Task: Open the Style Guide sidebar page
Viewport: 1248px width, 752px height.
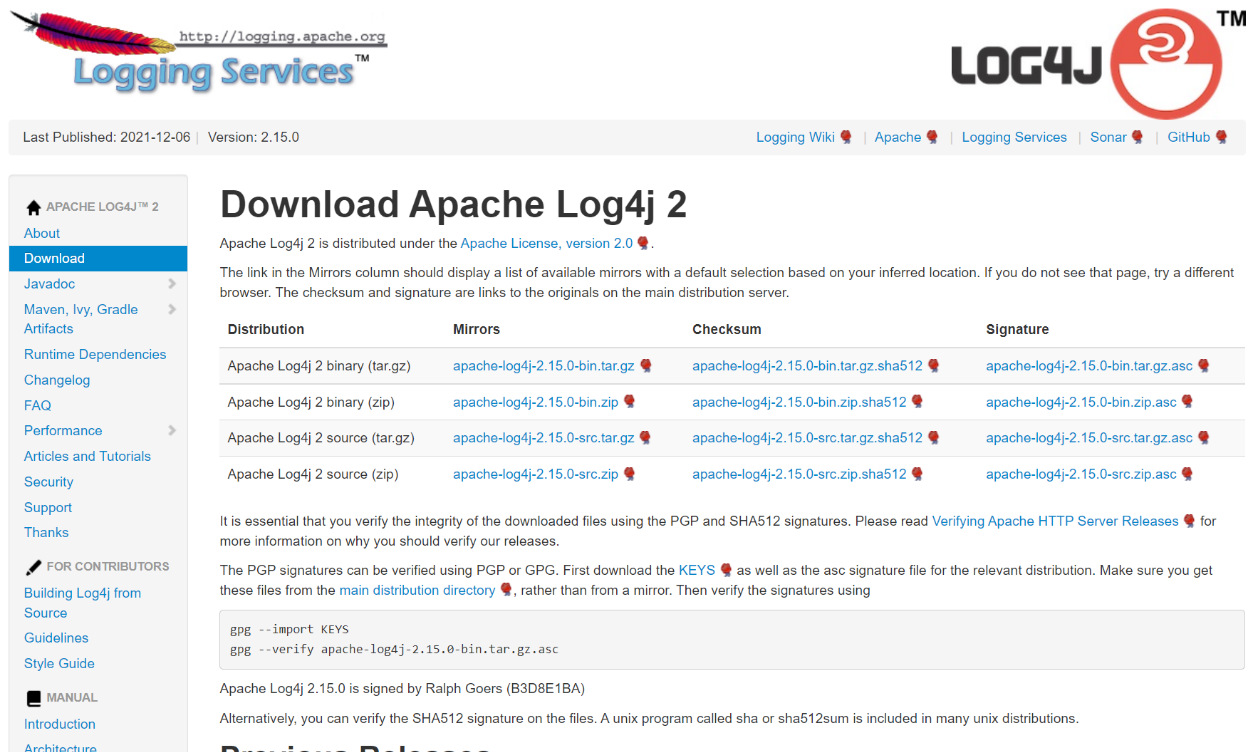Action: [x=59, y=663]
